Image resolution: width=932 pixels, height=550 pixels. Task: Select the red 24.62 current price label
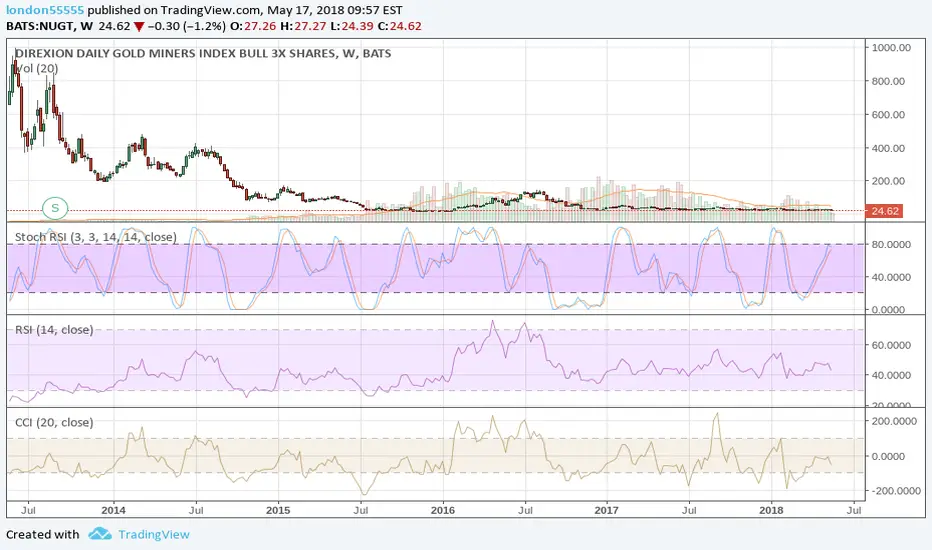(884, 211)
